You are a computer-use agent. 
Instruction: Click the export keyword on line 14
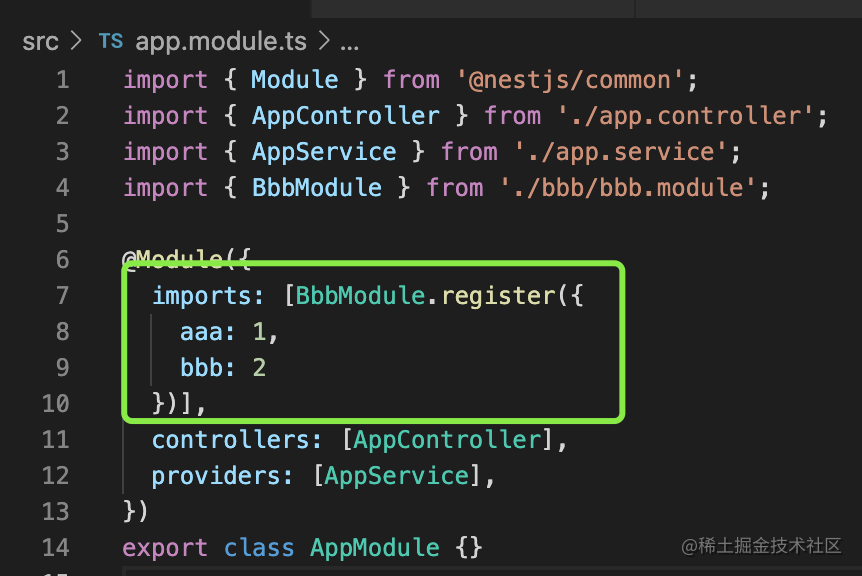165,548
